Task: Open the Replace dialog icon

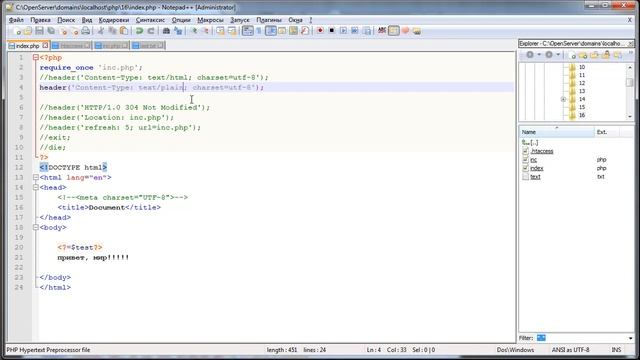Action: click(178, 31)
